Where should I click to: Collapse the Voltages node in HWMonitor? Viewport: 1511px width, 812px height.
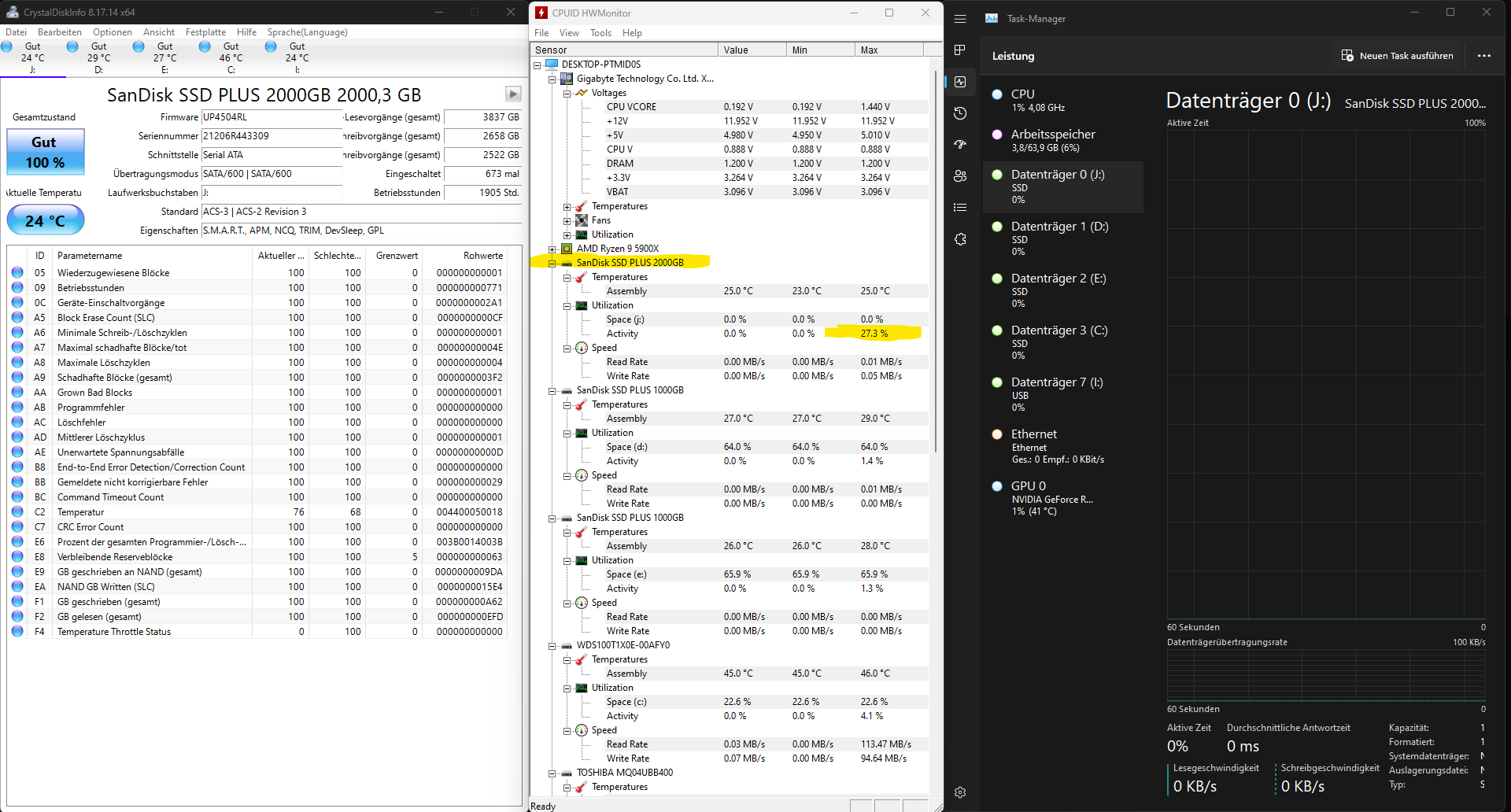[567, 94]
